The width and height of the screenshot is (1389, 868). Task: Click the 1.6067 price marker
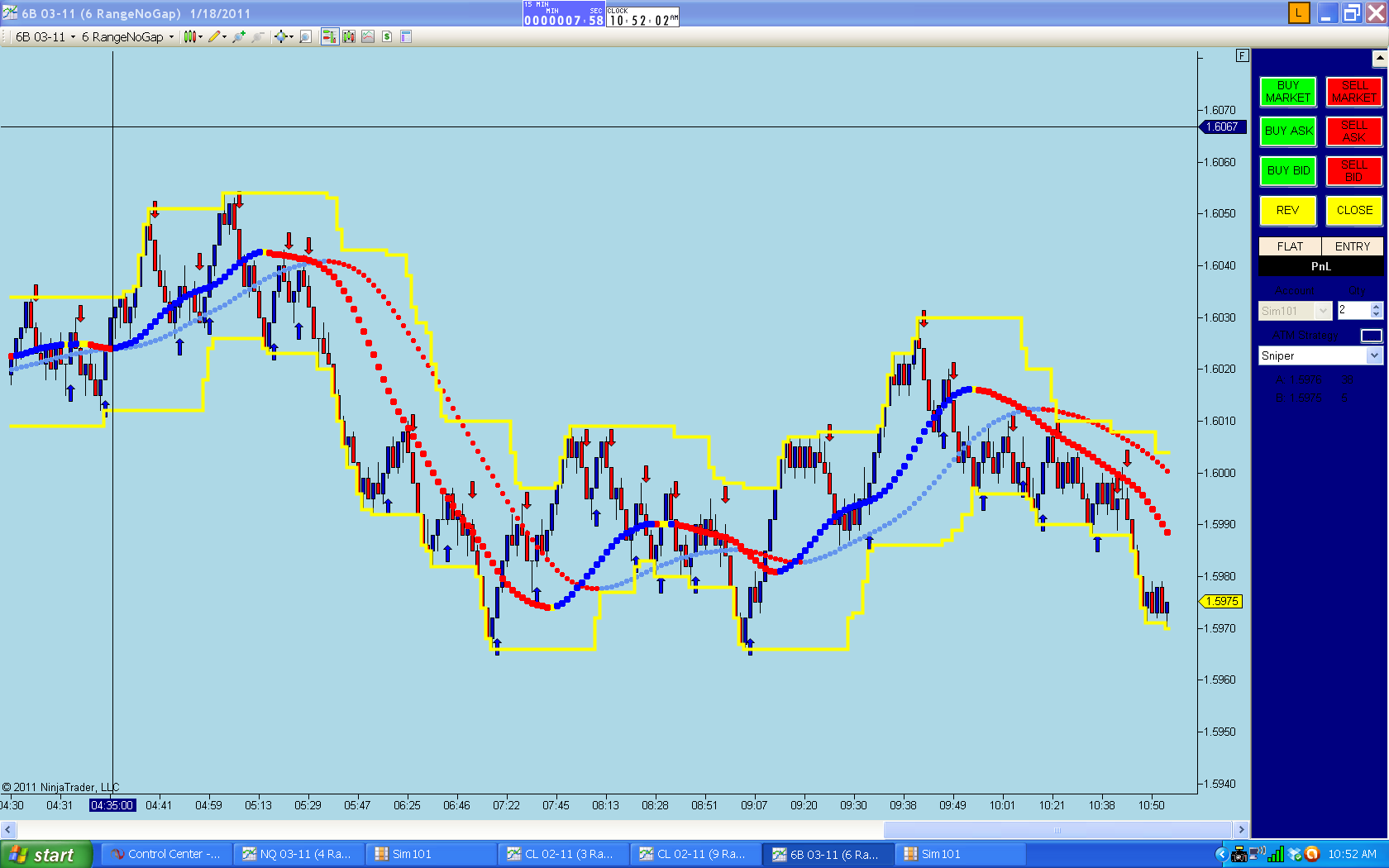coord(1223,126)
